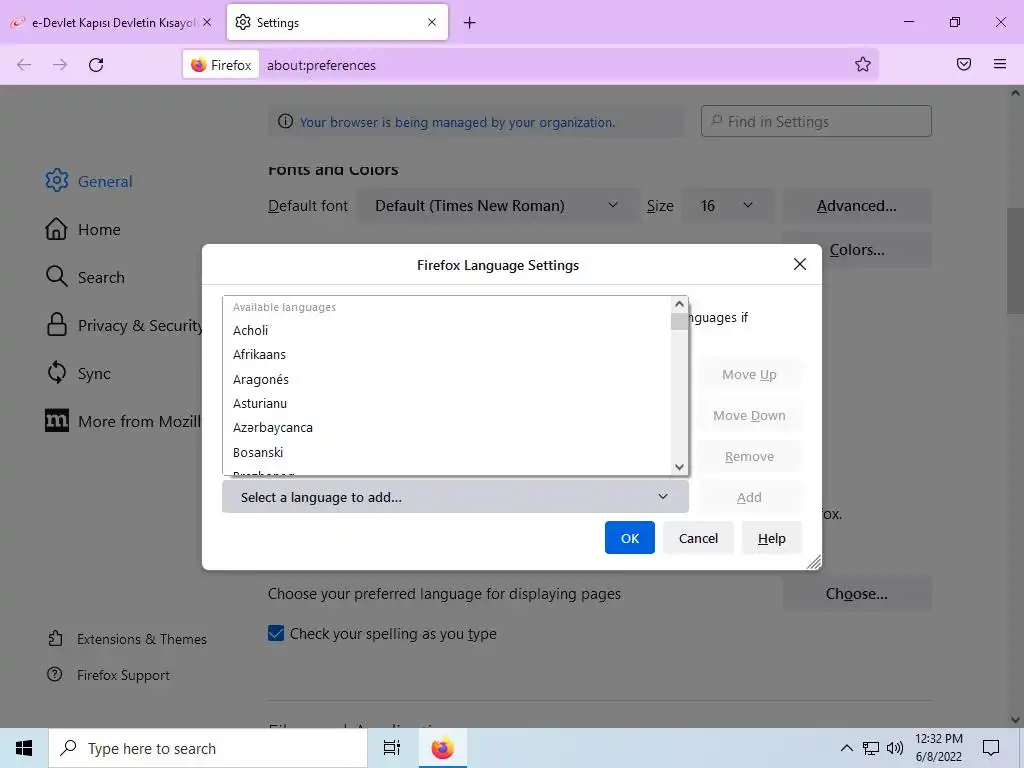Go back to the previous page
1024x768 pixels.
click(24, 65)
